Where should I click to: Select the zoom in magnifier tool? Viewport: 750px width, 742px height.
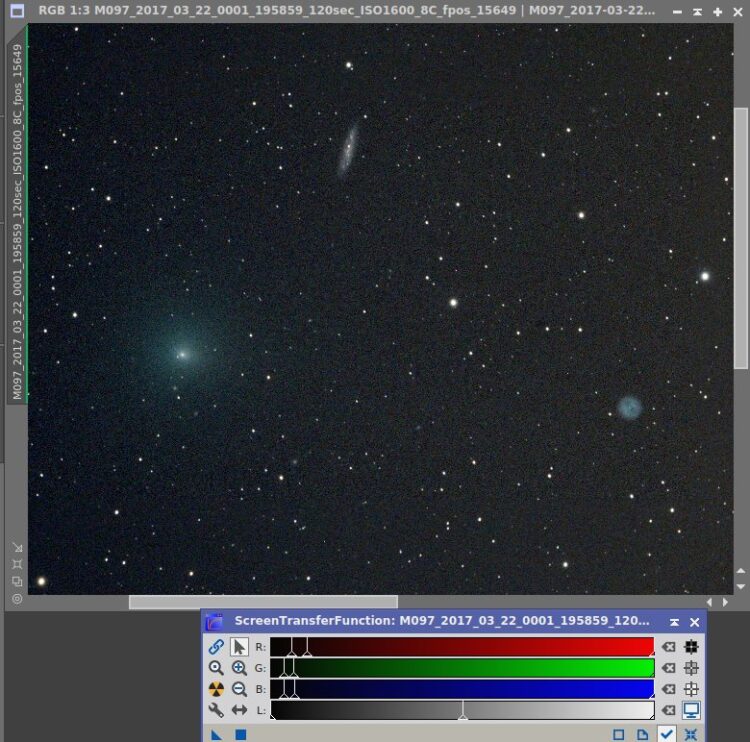[239, 668]
